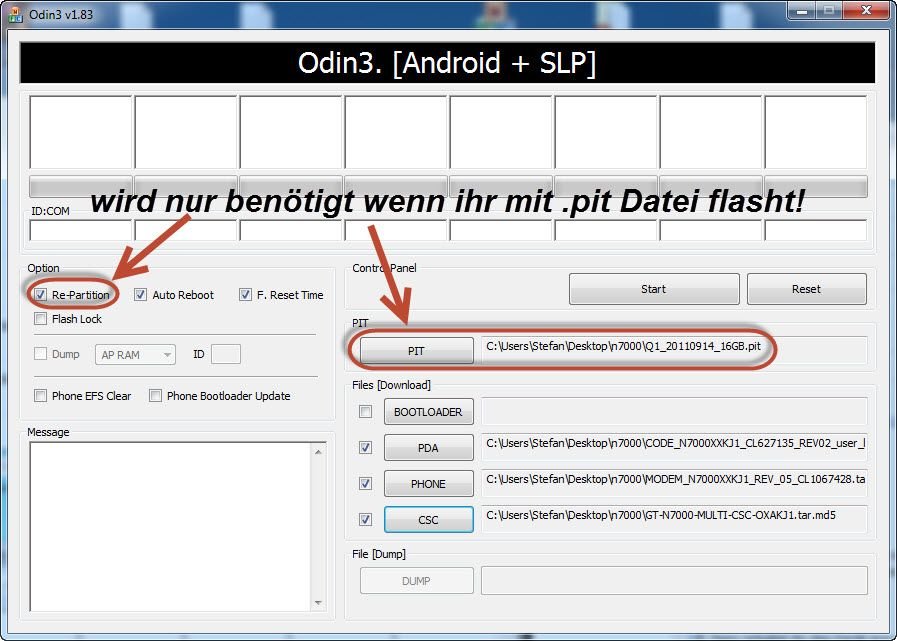Tick the BOOTLOADER file checkbox
The image size is (897, 641).
[x=365, y=411]
